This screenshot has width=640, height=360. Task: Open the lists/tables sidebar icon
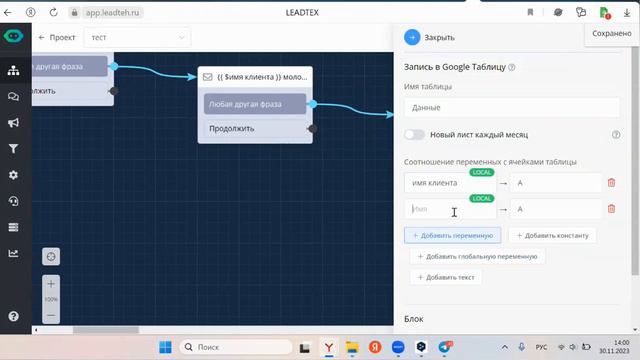click(x=13, y=227)
